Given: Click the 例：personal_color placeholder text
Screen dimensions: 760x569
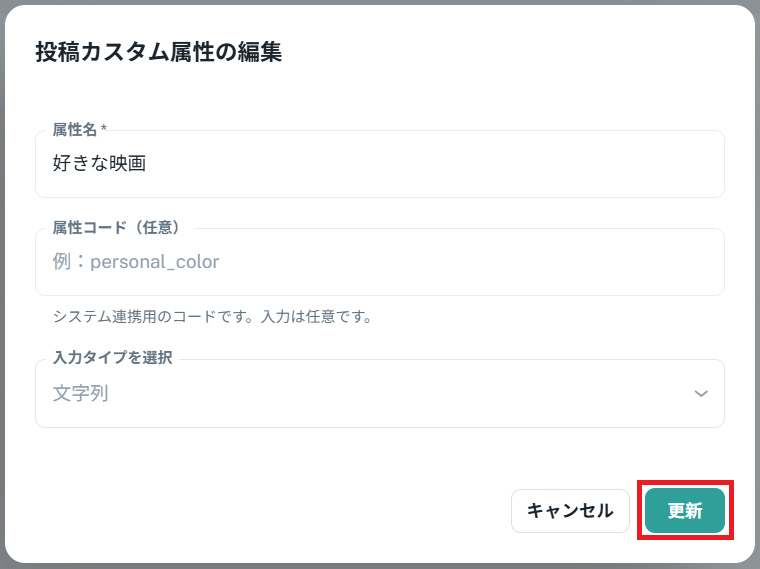Looking at the screenshot, I should (x=136, y=262).
